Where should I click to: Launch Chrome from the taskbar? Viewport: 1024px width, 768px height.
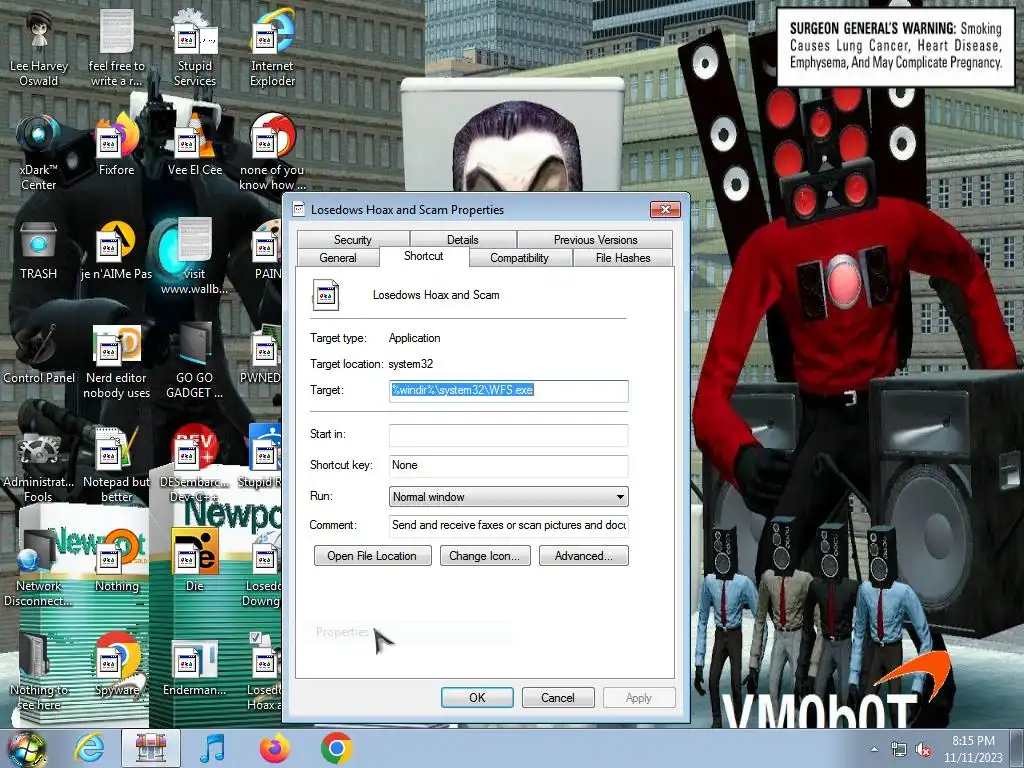(336, 748)
